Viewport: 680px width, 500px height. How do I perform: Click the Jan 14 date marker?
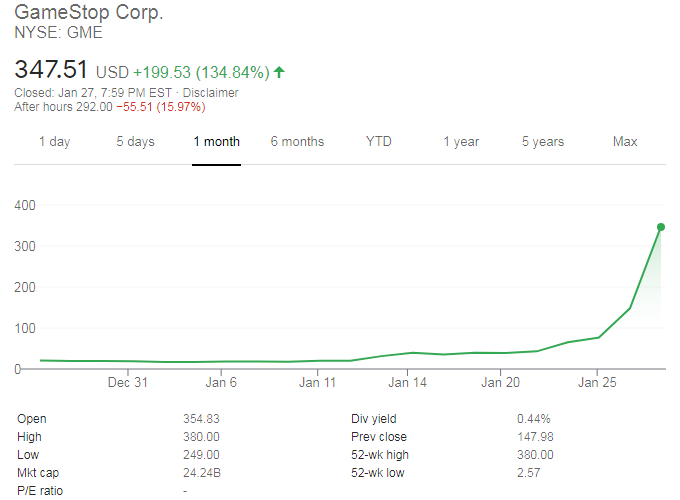pos(408,382)
